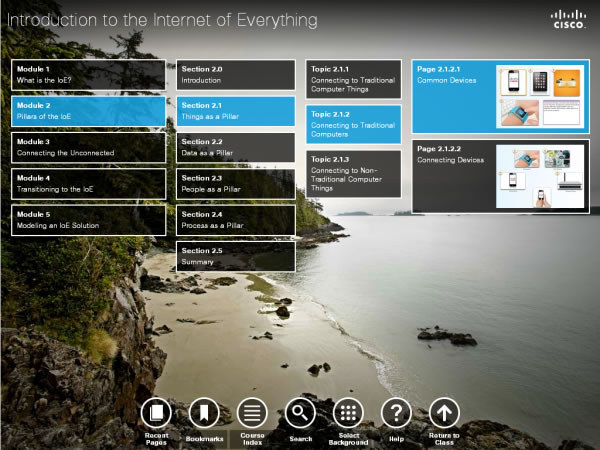Click the Cisco logo
Screen dimensions: 600x450
point(569,19)
